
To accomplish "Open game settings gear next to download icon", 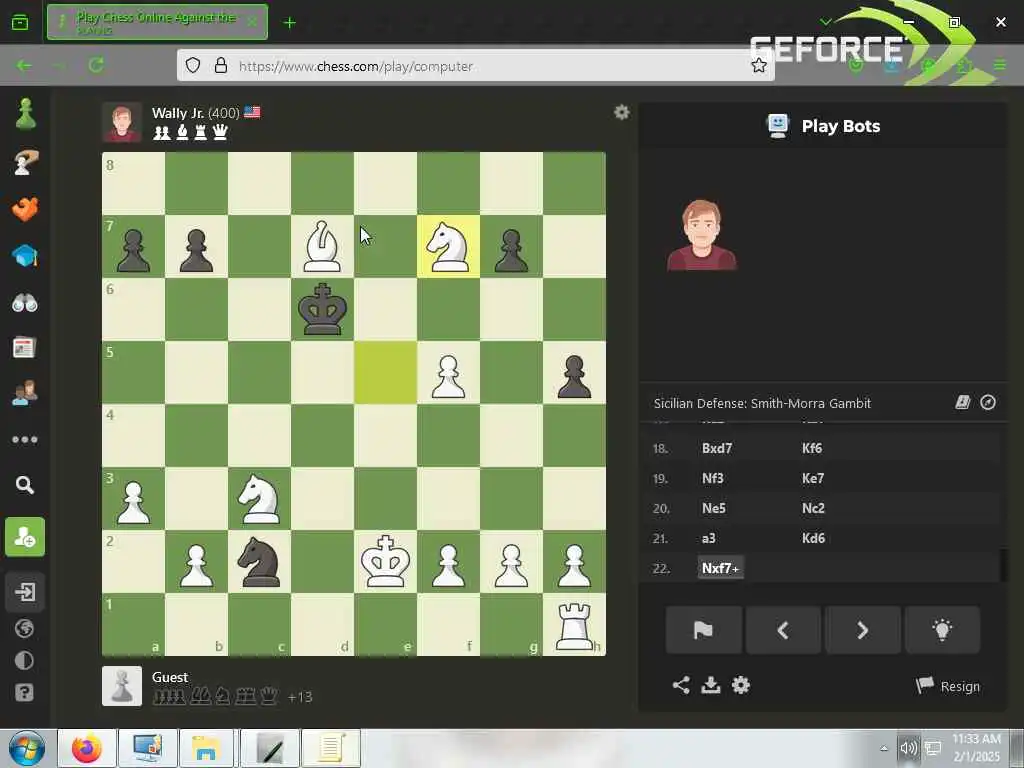I will (x=741, y=685).
